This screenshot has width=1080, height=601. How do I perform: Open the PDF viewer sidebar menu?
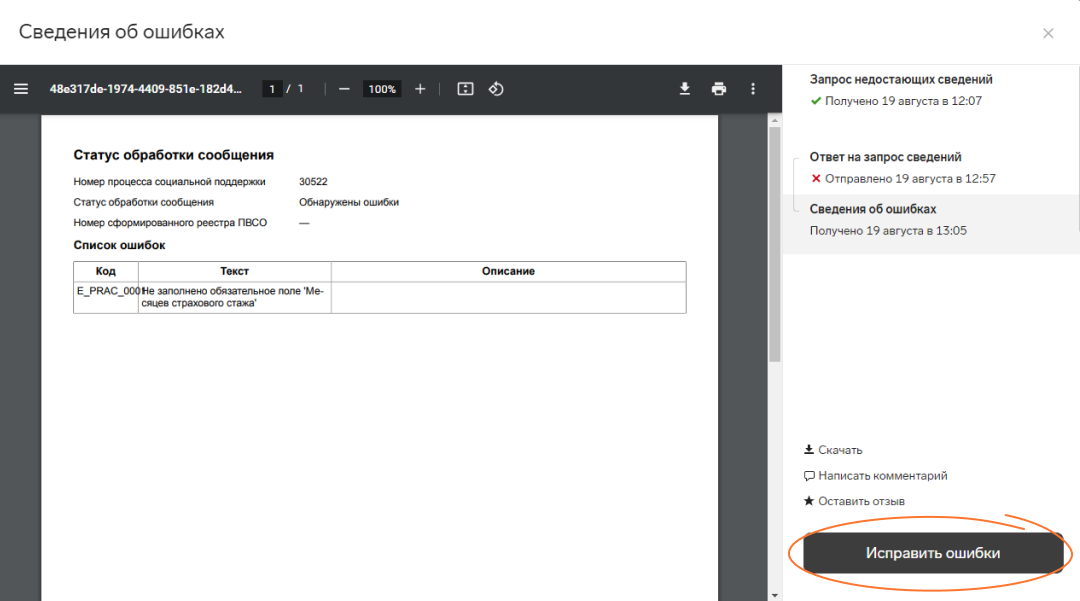[21, 89]
